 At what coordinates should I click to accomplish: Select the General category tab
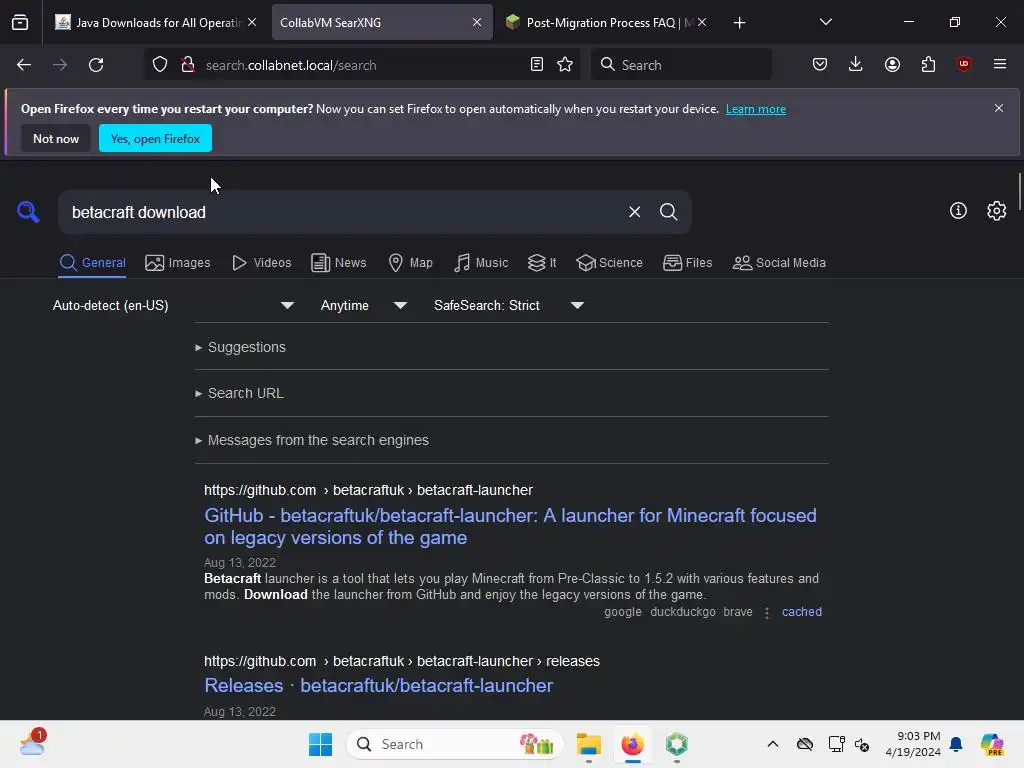pyautogui.click(x=92, y=263)
